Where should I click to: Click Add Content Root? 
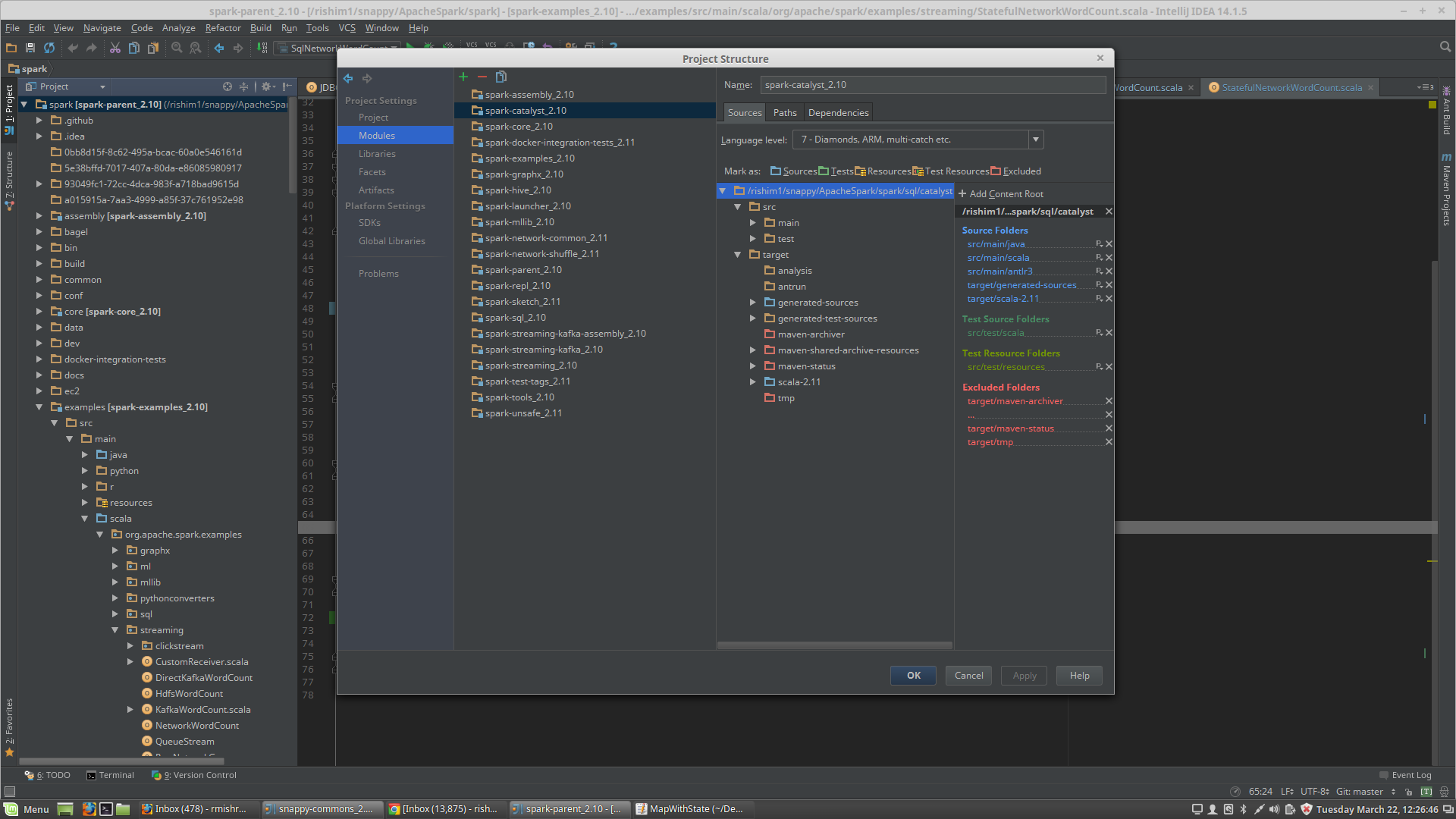(x=1001, y=194)
